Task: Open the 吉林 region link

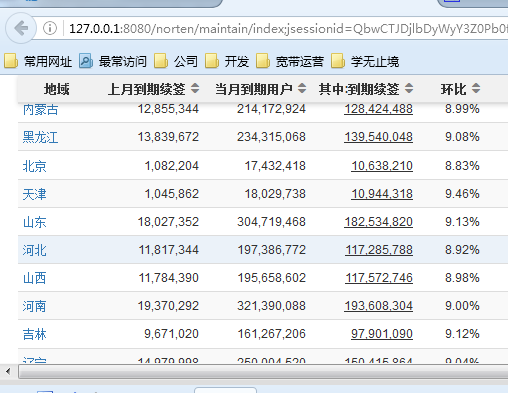Action: (x=35, y=334)
